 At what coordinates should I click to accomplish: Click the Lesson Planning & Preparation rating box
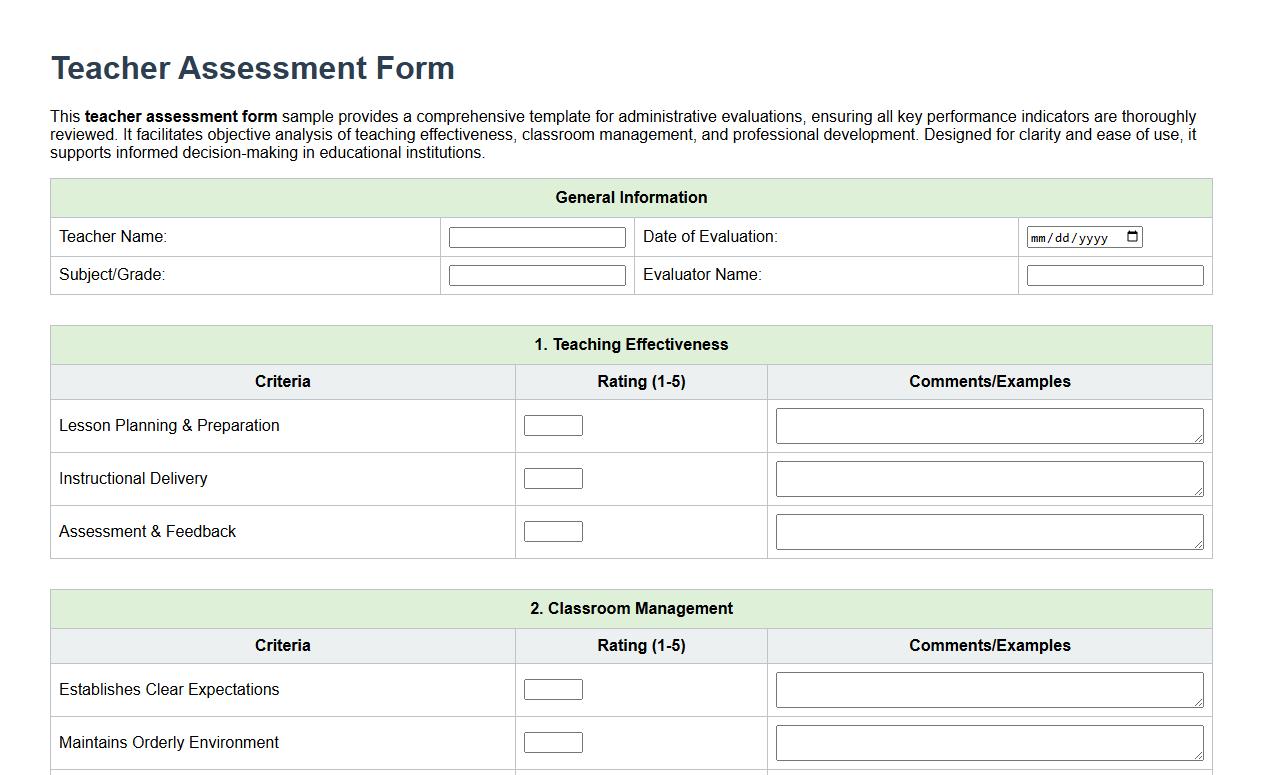[x=553, y=424]
